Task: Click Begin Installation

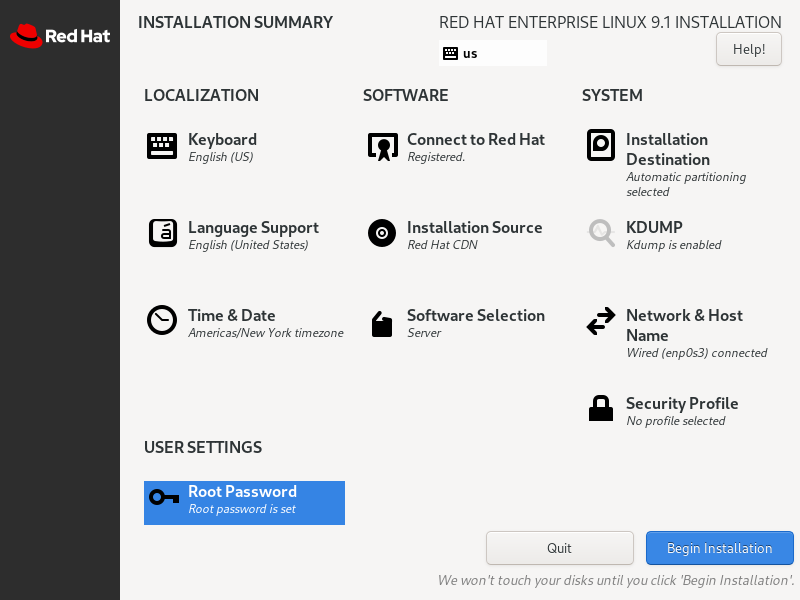Action: [x=719, y=548]
